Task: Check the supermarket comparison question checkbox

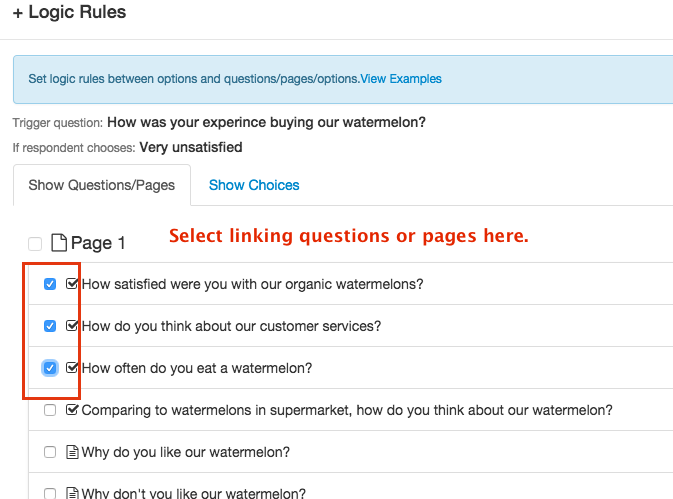Action: click(50, 410)
